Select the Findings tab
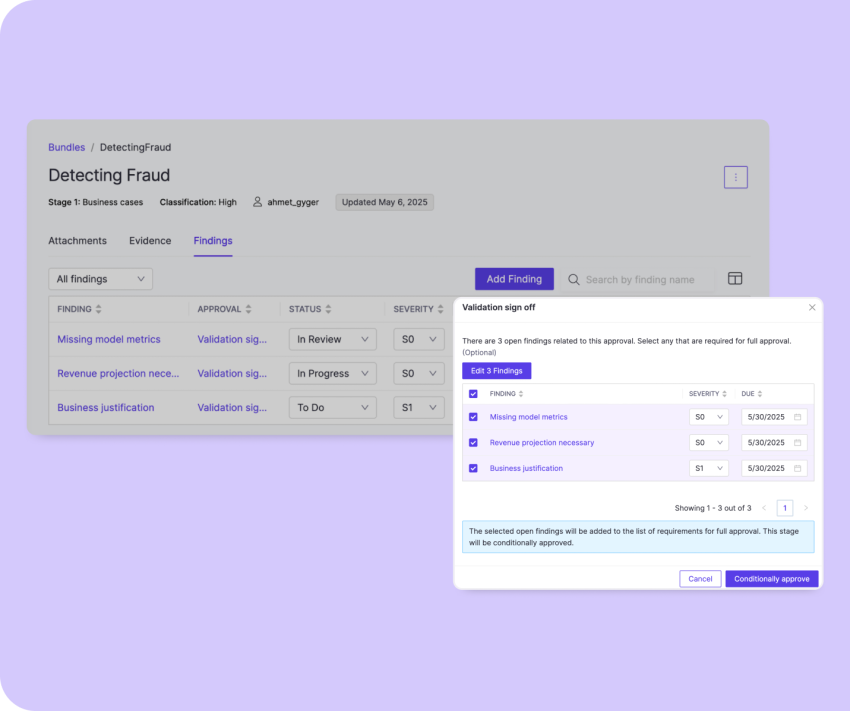Image resolution: width=850 pixels, height=711 pixels. 213,241
